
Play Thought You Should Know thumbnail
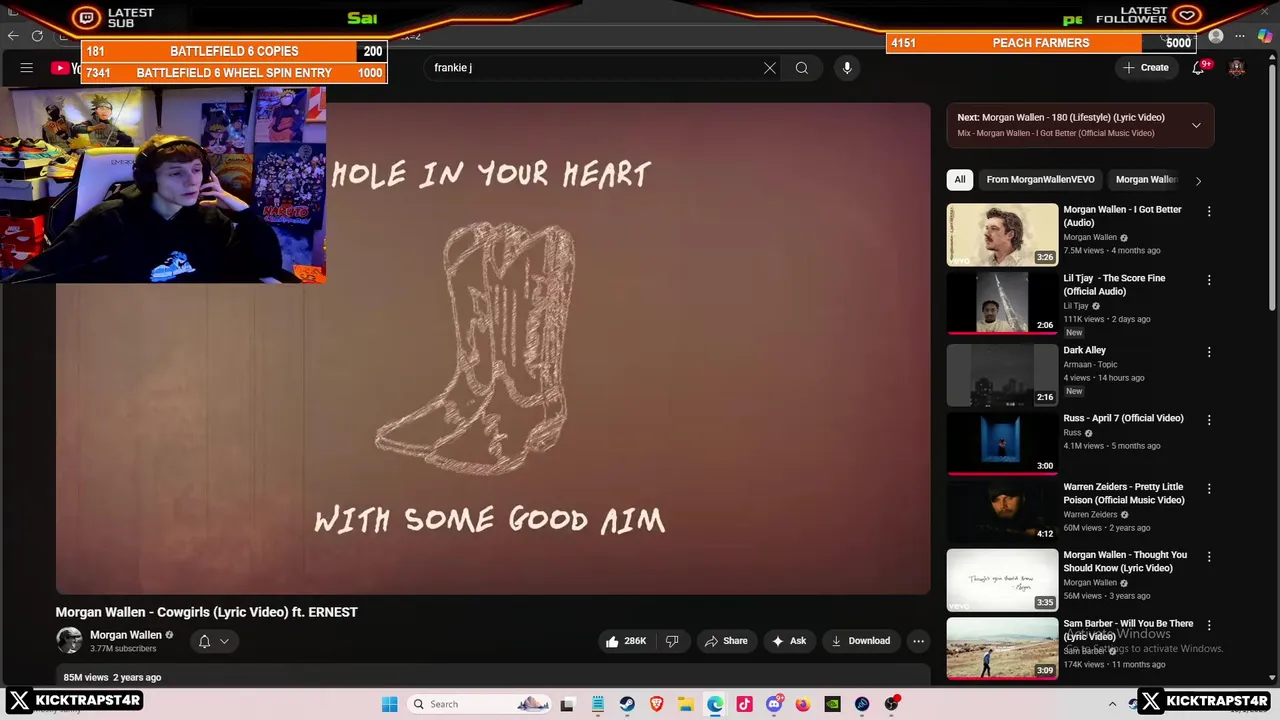click(1002, 580)
